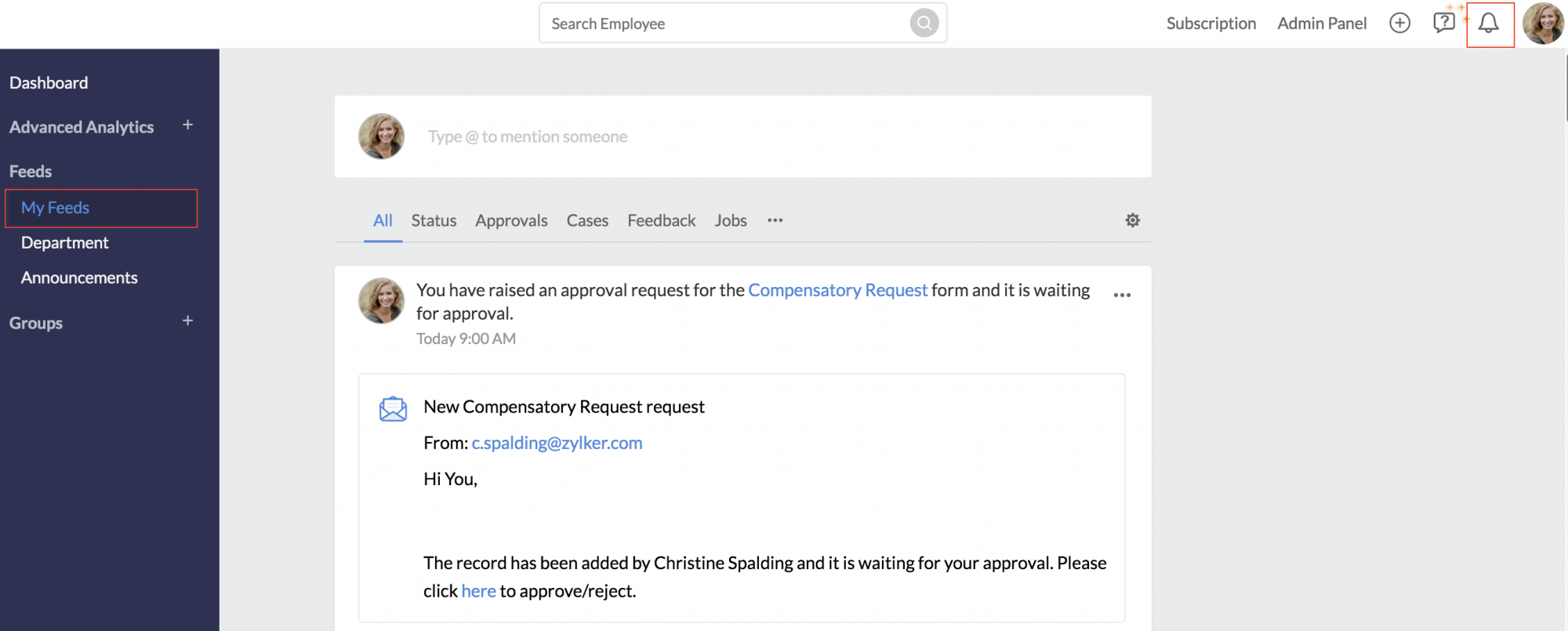The height and width of the screenshot is (631, 1568).
Task: Click the c.spalding@zylker.com email link
Action: click(x=557, y=443)
